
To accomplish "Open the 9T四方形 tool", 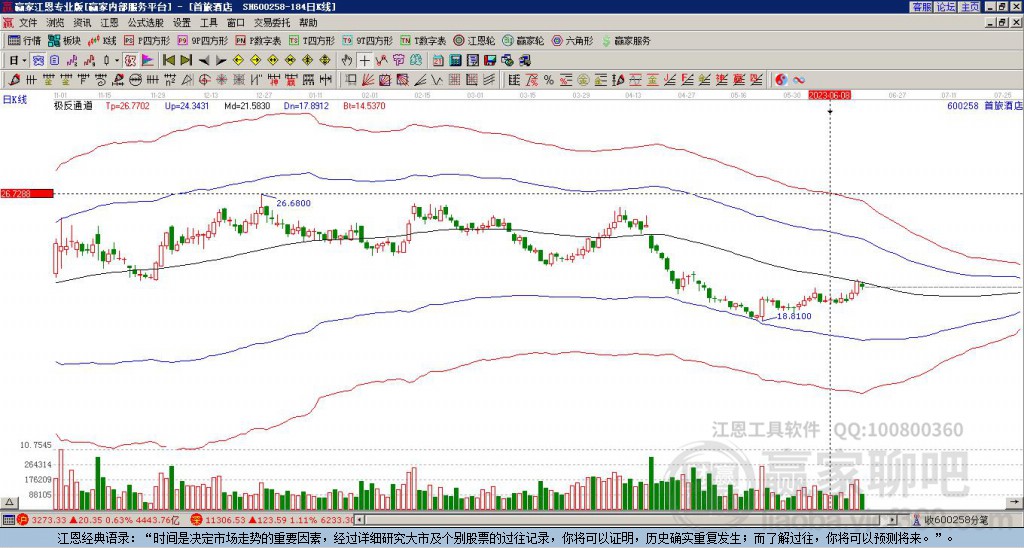I will click(367, 40).
